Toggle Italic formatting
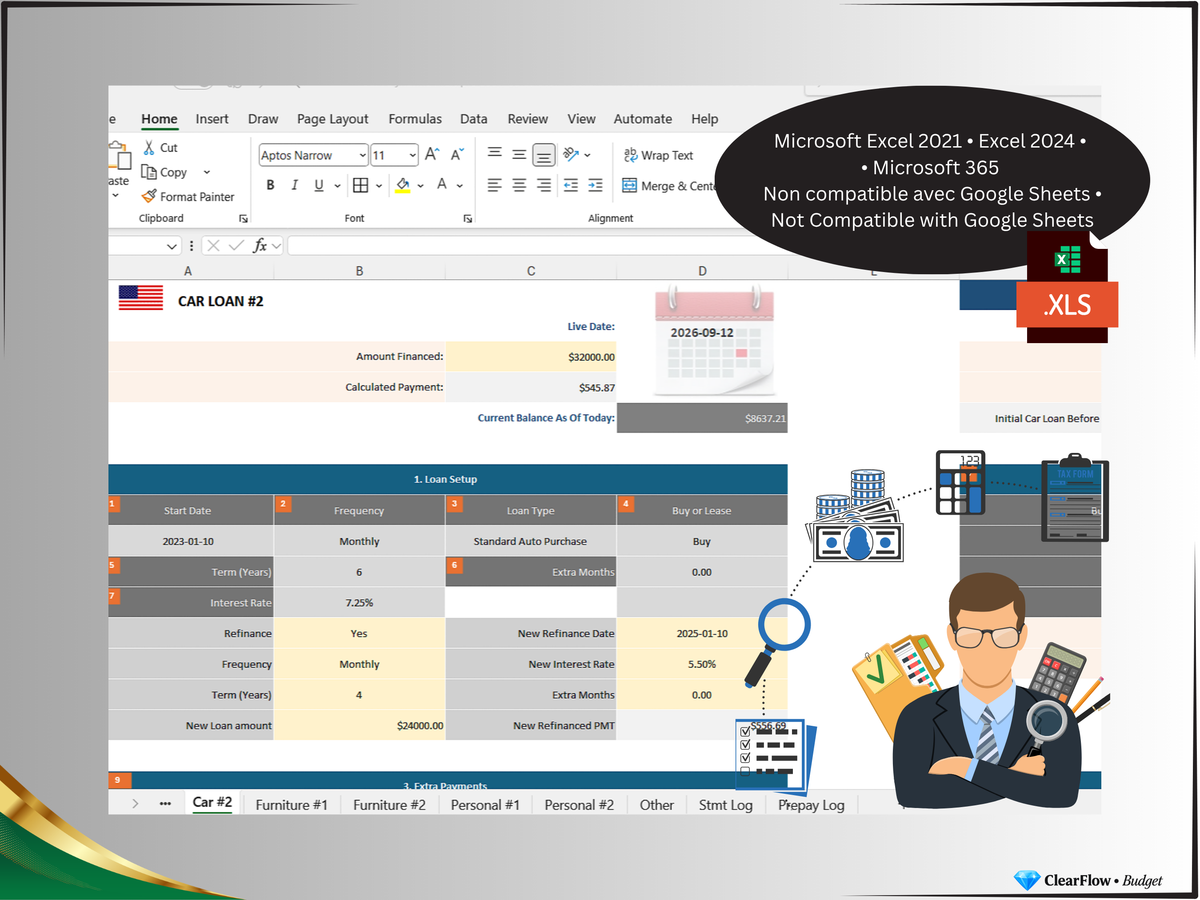 (295, 185)
